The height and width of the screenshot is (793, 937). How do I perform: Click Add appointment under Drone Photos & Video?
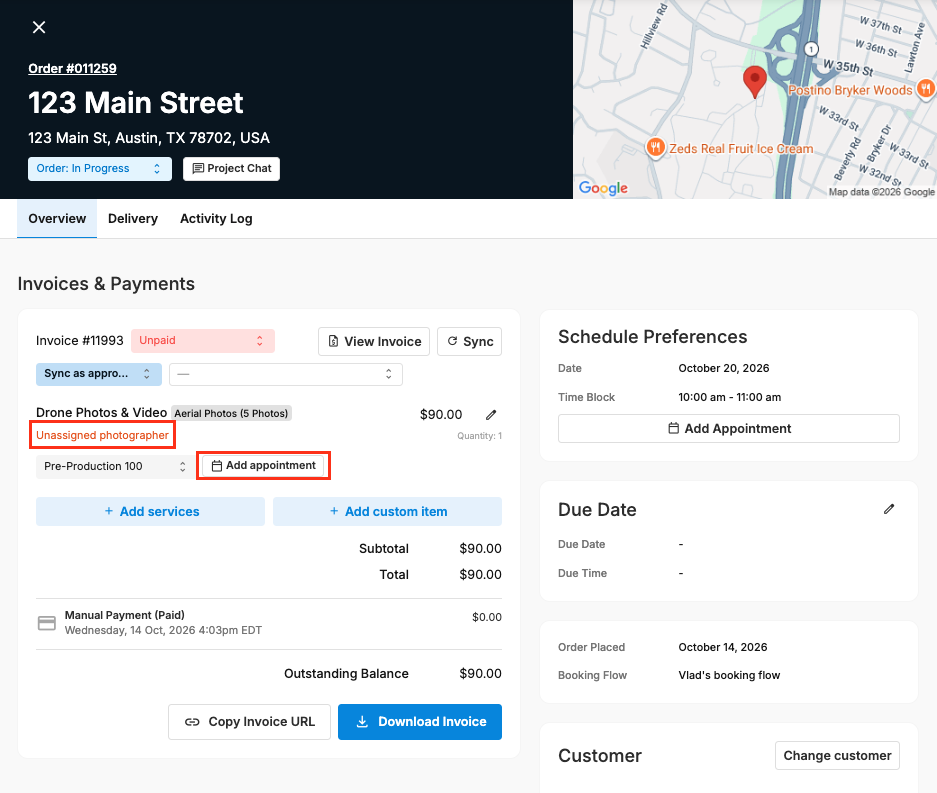264,466
